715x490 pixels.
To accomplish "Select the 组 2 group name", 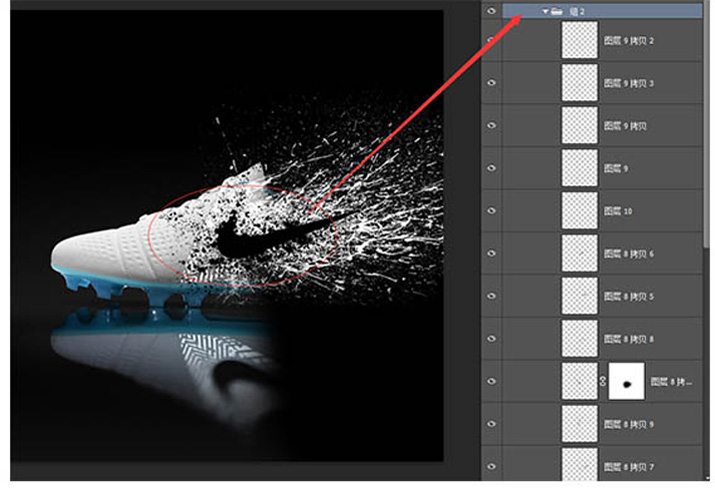I will pyautogui.click(x=576, y=11).
